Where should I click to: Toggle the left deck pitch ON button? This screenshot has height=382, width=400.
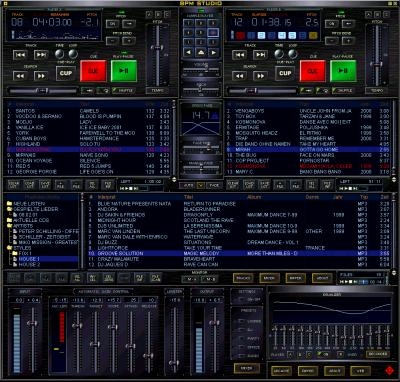pos(112,24)
